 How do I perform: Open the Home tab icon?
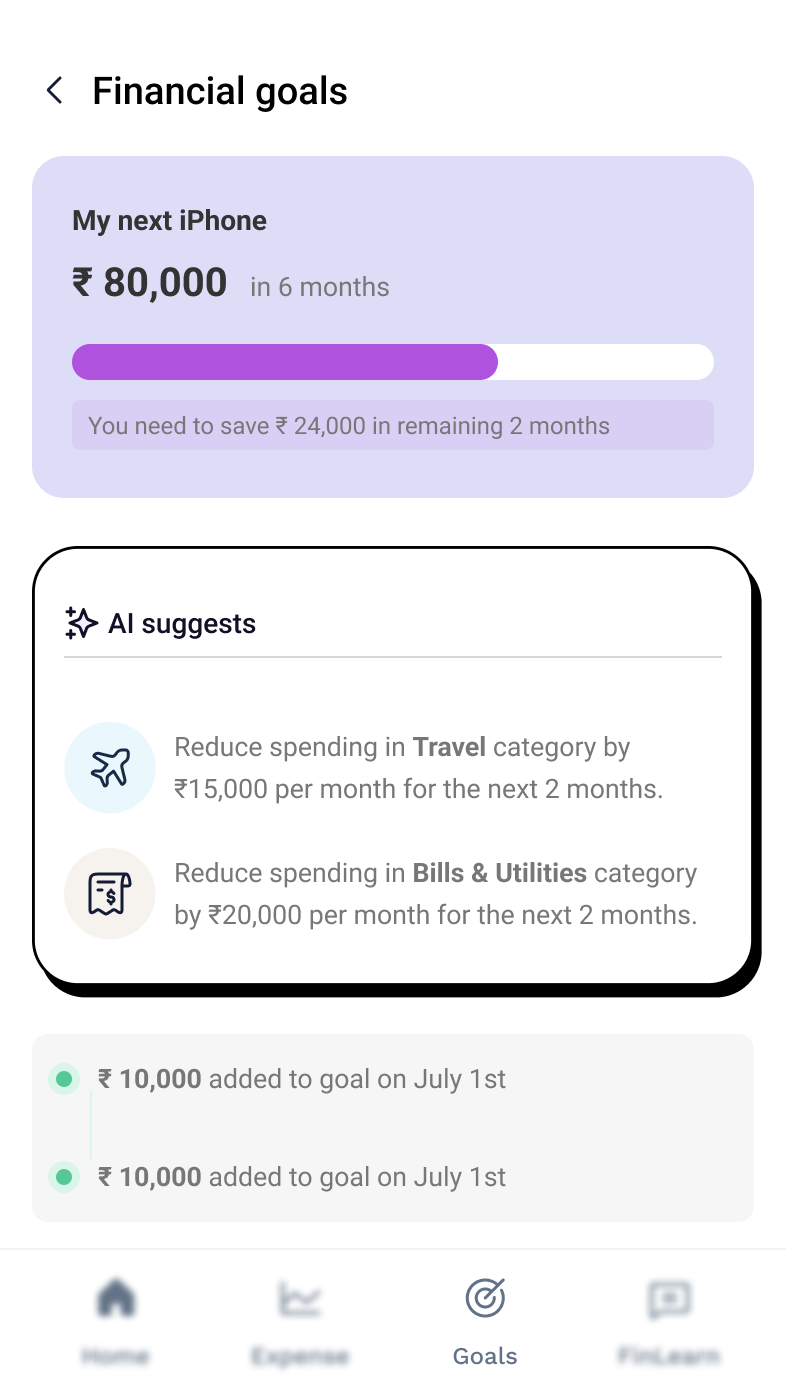click(x=116, y=1299)
